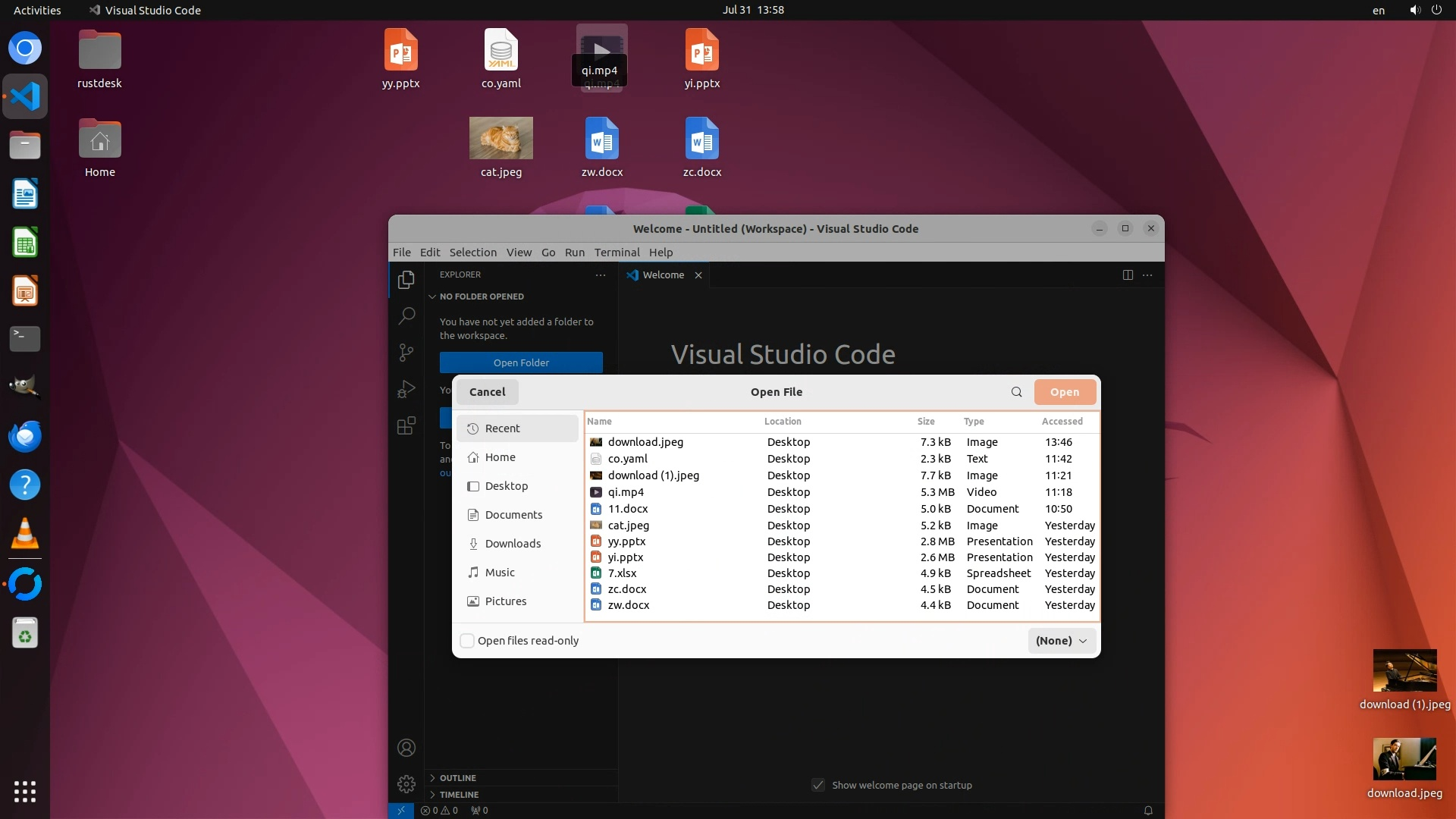Viewport: 1456px width, 819px height.
Task: Click Cancel in the Open File dialog
Action: click(x=487, y=392)
